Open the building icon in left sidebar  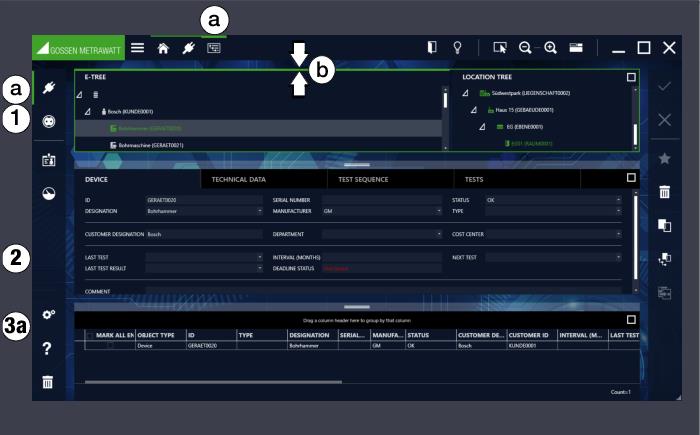pyautogui.click(x=49, y=160)
